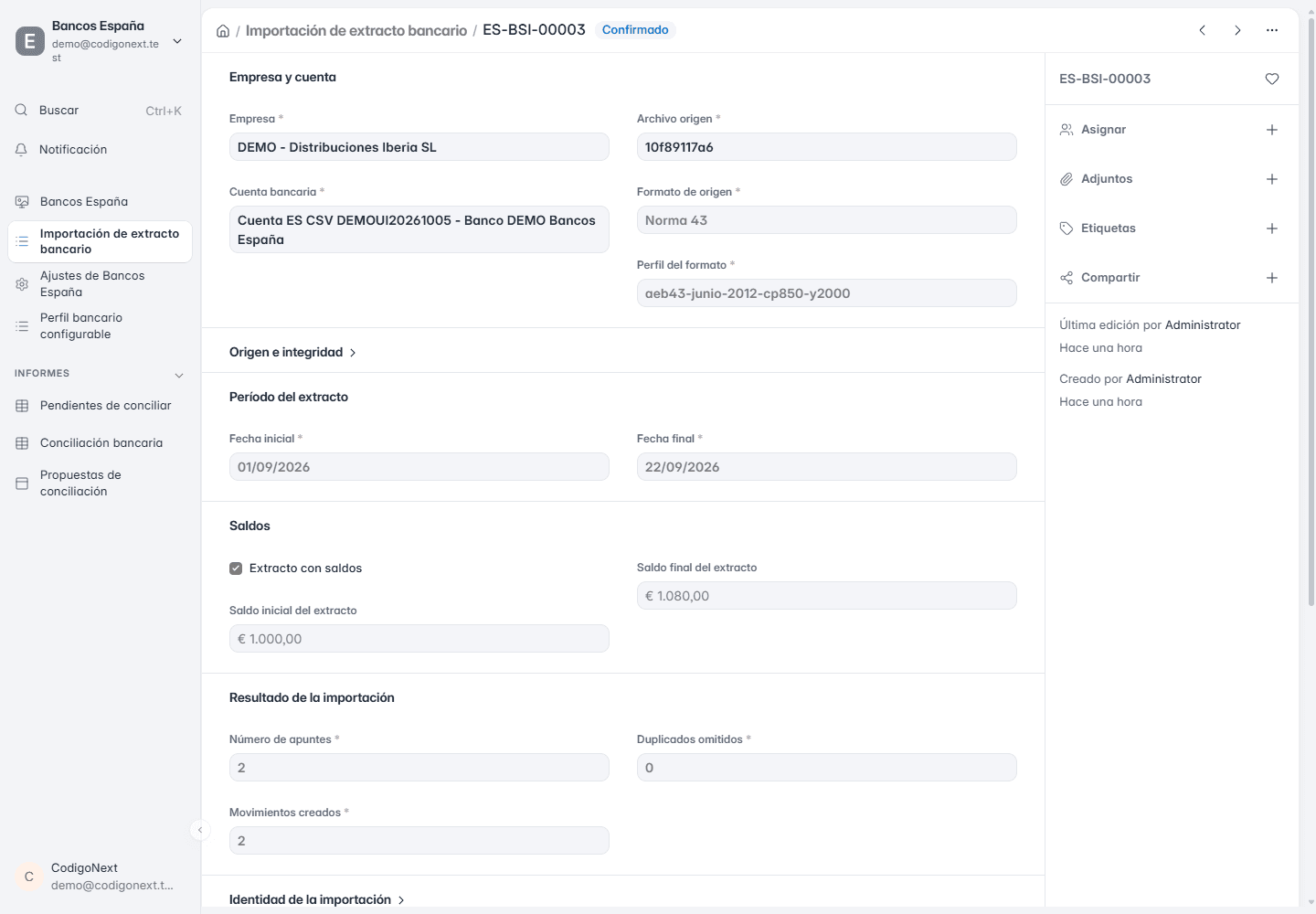
Task: Open Importación de extracto bancario in sidebar
Action: point(101,241)
